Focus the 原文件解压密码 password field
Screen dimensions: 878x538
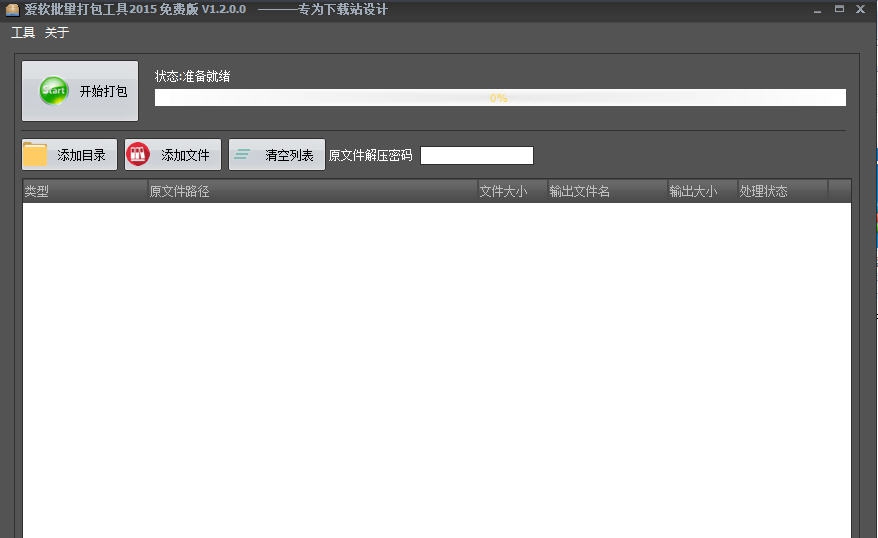click(x=477, y=156)
